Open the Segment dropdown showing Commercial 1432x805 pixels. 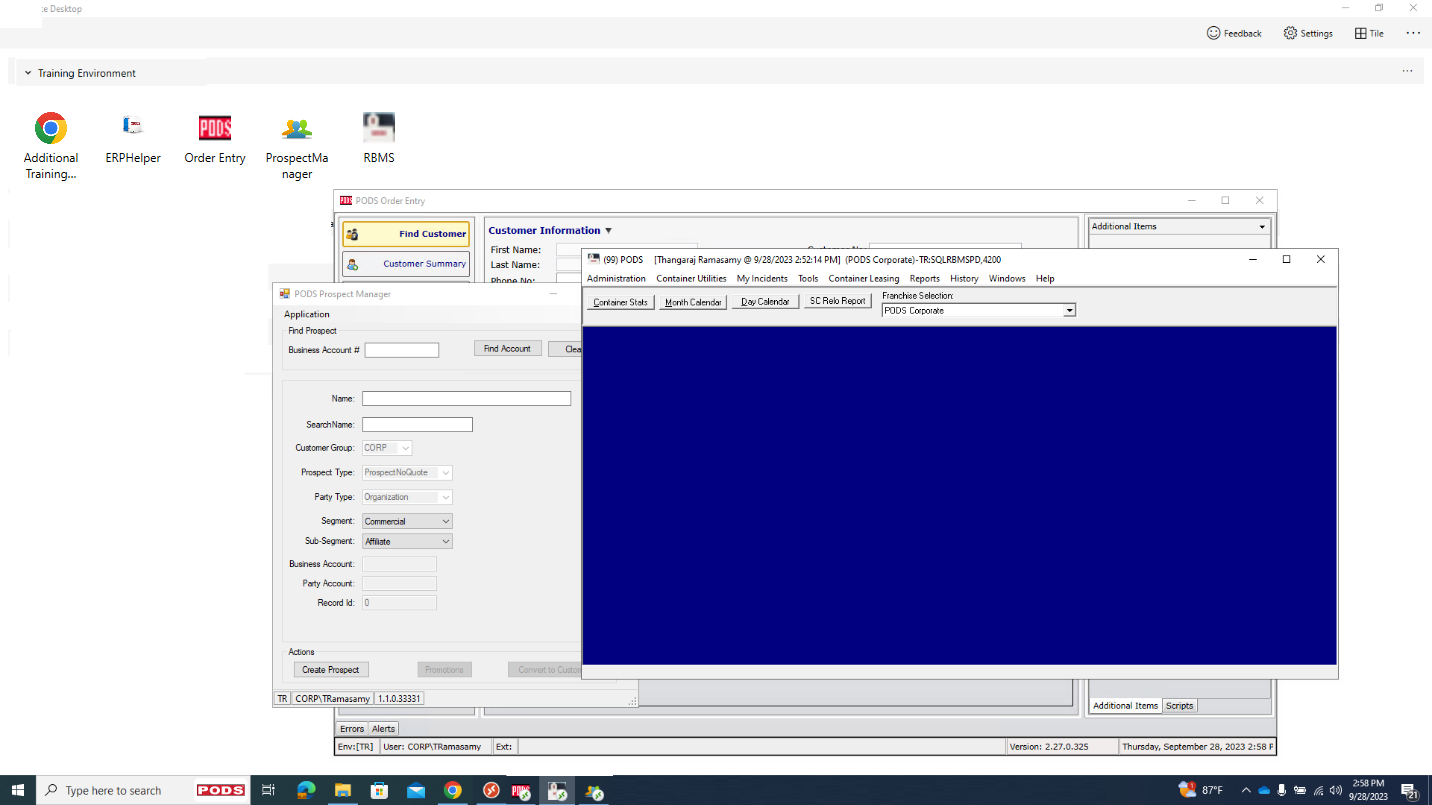tap(446, 521)
